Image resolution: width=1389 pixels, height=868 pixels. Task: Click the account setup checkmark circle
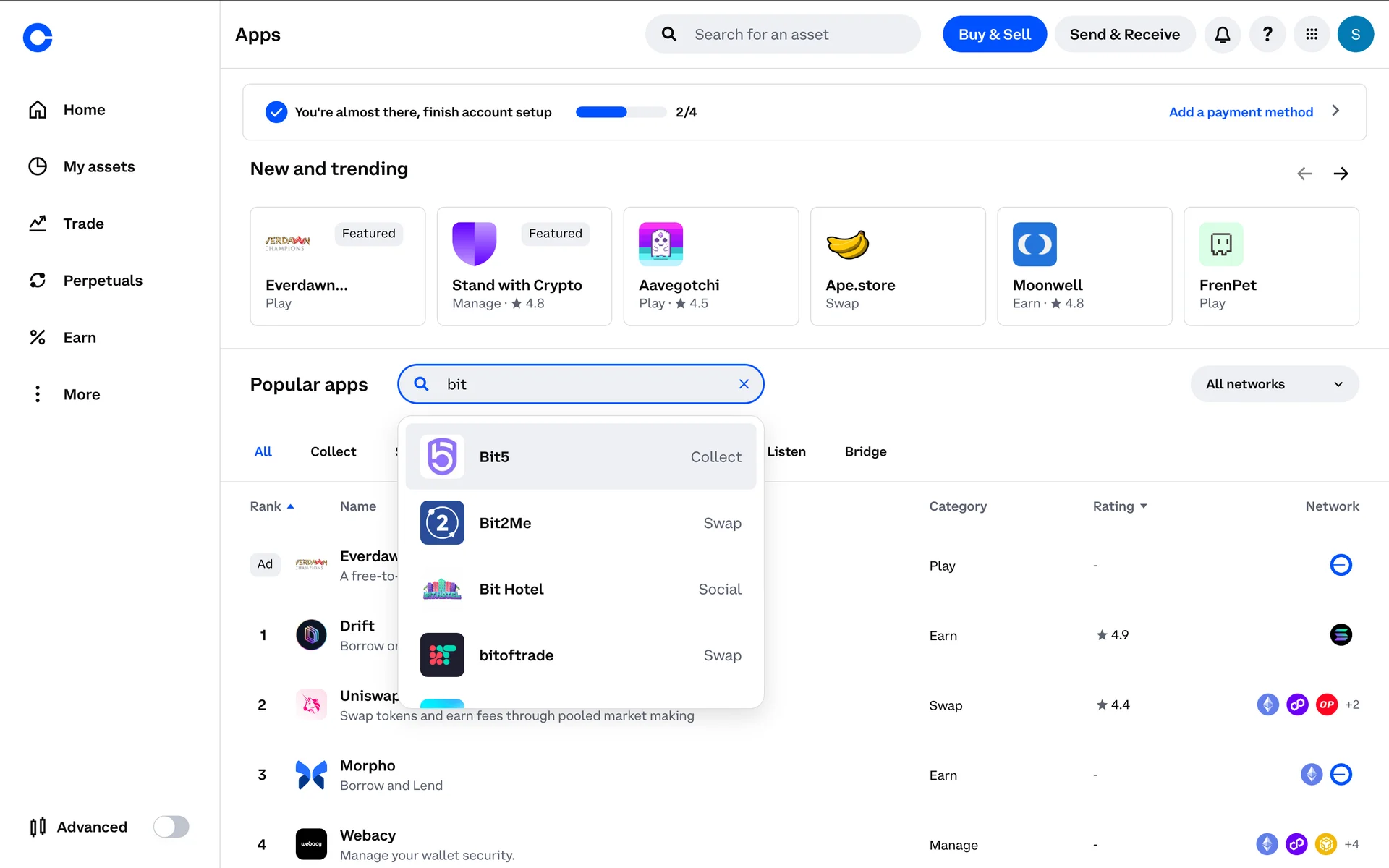click(x=276, y=112)
